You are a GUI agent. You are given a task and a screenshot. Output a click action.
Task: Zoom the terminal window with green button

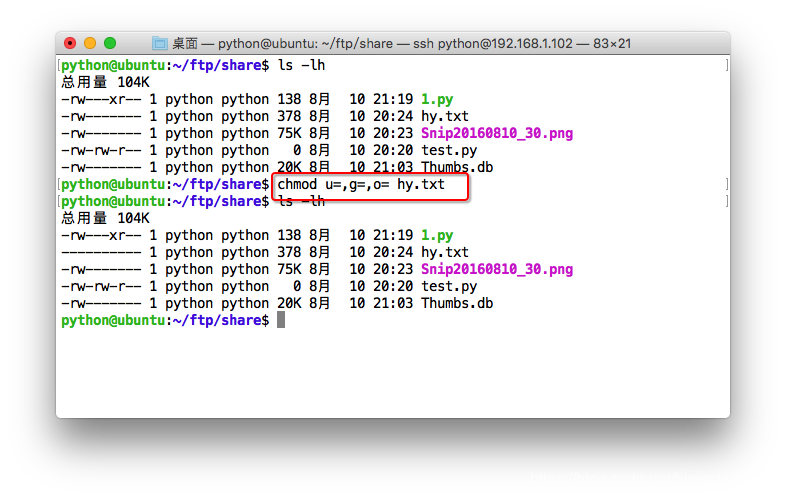pyautogui.click(x=110, y=43)
